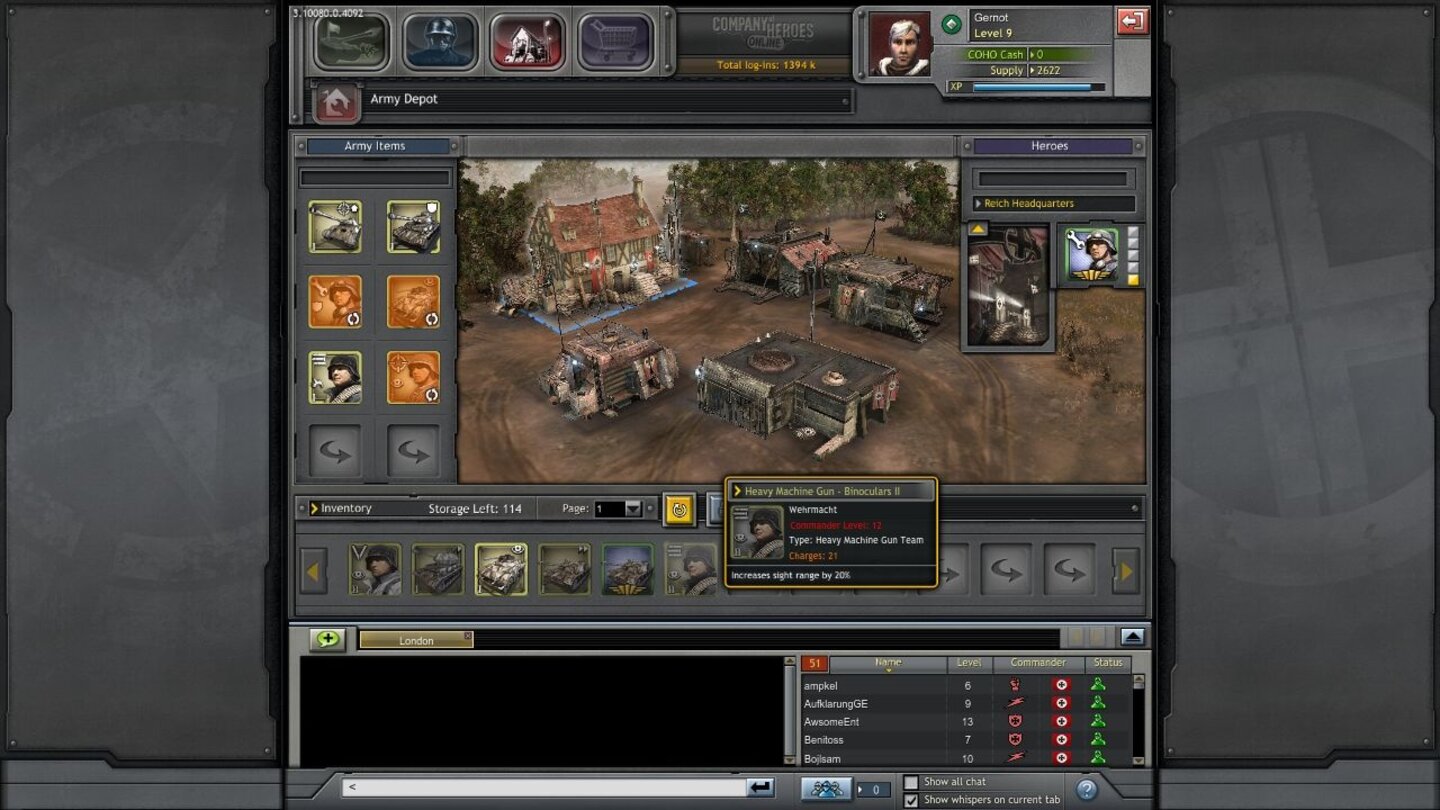Viewport: 1440px width, 810px height.
Task: Sort player list by Commander column
Action: [1038, 663]
